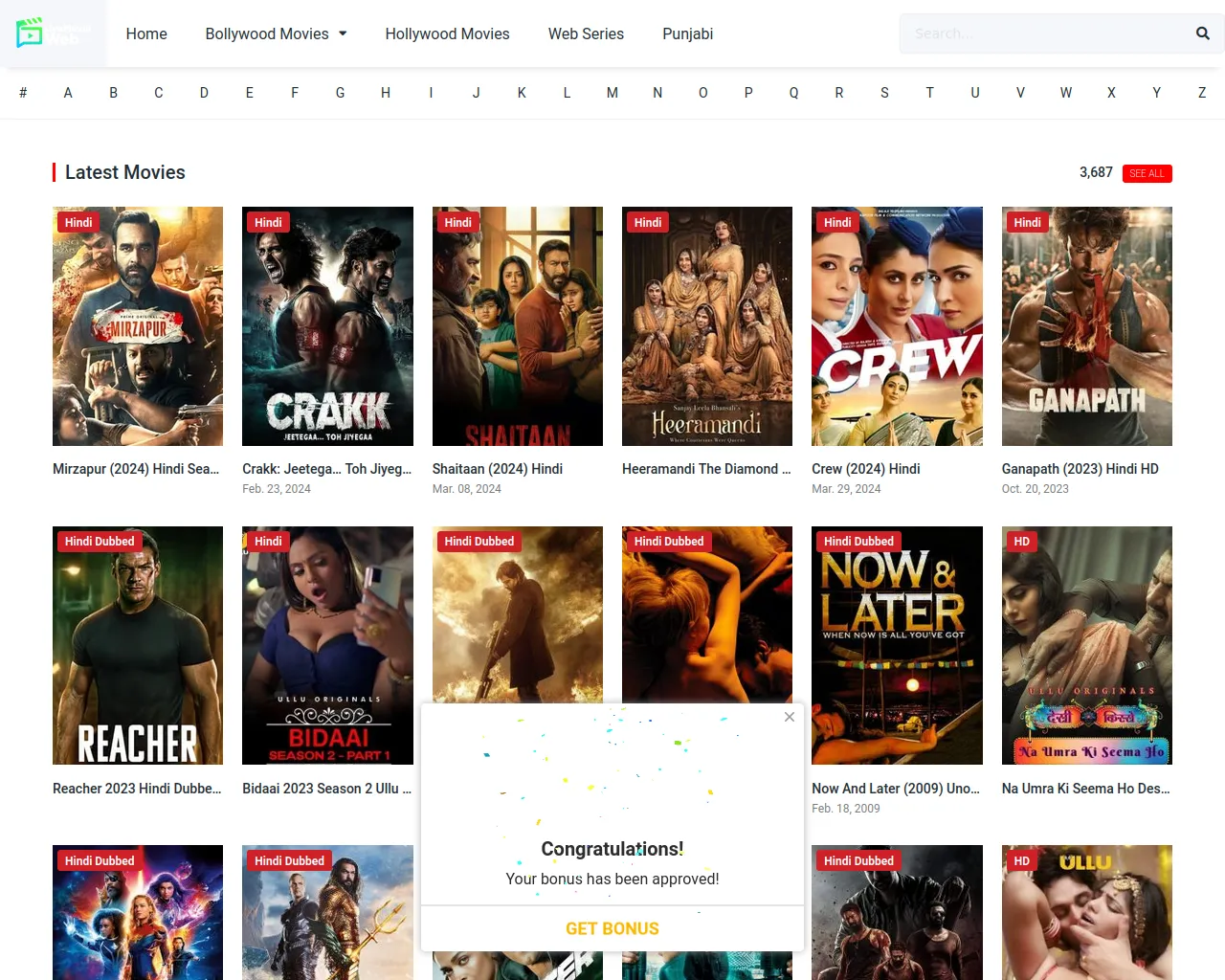
Task: Click the GET BONUS button
Action: click(x=612, y=928)
